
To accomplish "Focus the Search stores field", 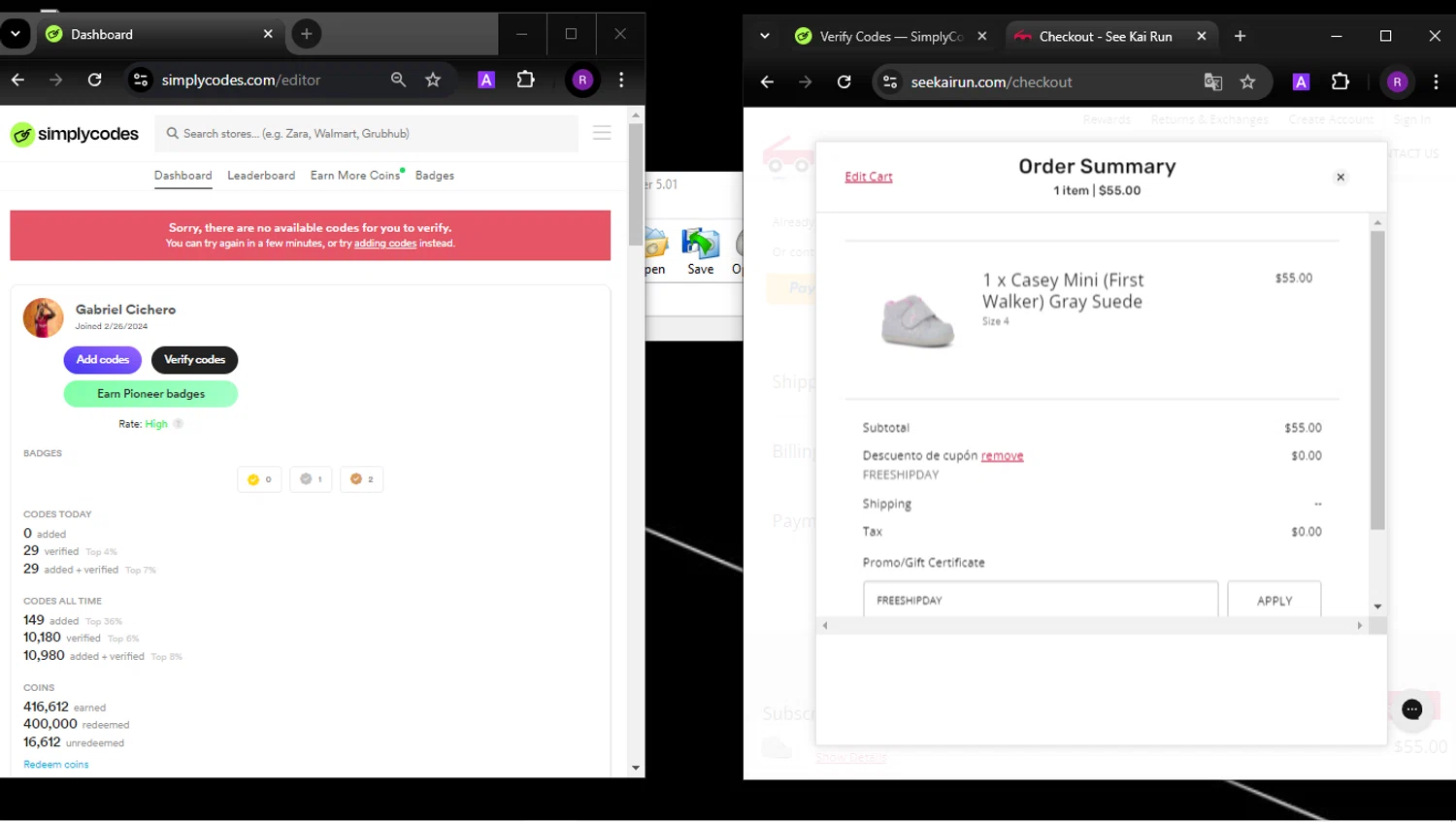I will pos(367,134).
